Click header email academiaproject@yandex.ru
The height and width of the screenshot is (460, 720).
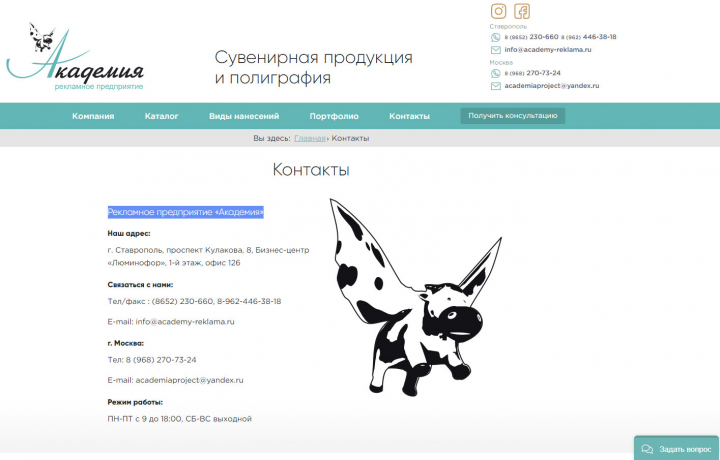point(551,86)
